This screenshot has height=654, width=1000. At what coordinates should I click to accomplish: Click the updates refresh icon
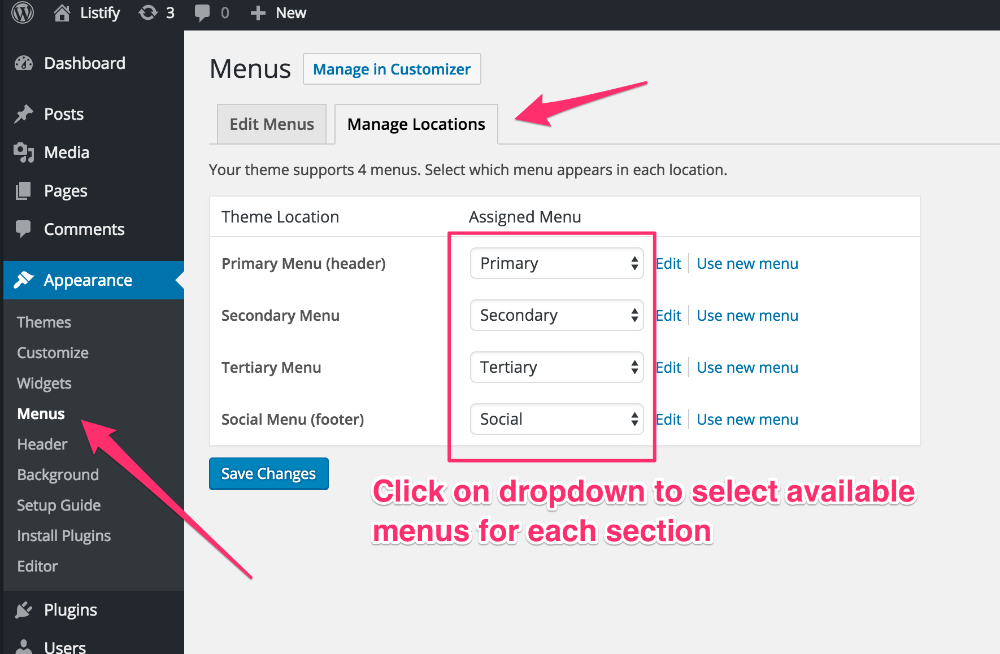148,13
